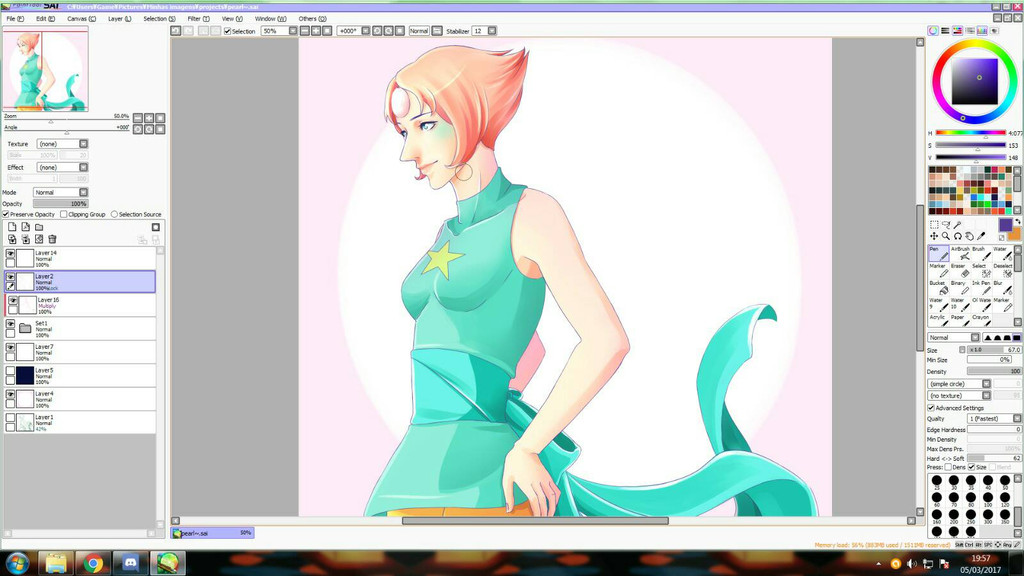This screenshot has height=576, width=1024.
Task: Choose the zoom magnifier tool
Action: 946,236
